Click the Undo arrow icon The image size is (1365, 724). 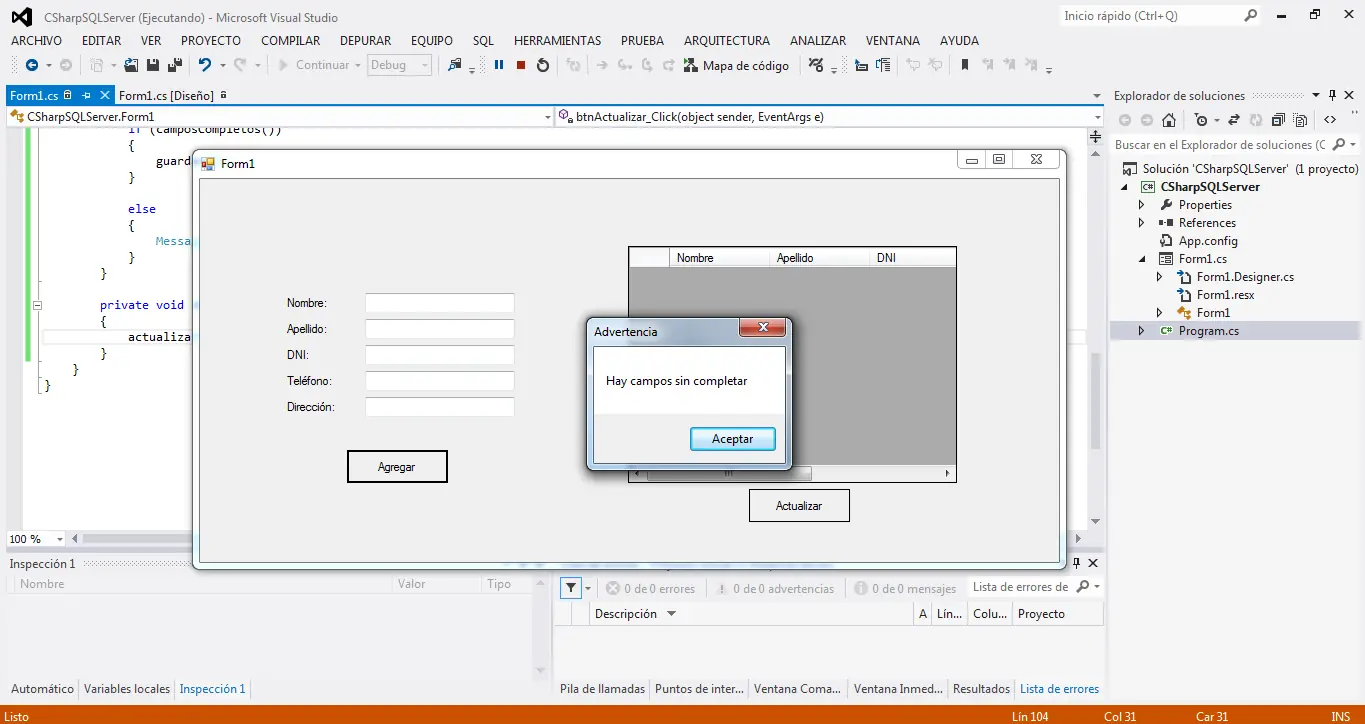tap(204, 65)
